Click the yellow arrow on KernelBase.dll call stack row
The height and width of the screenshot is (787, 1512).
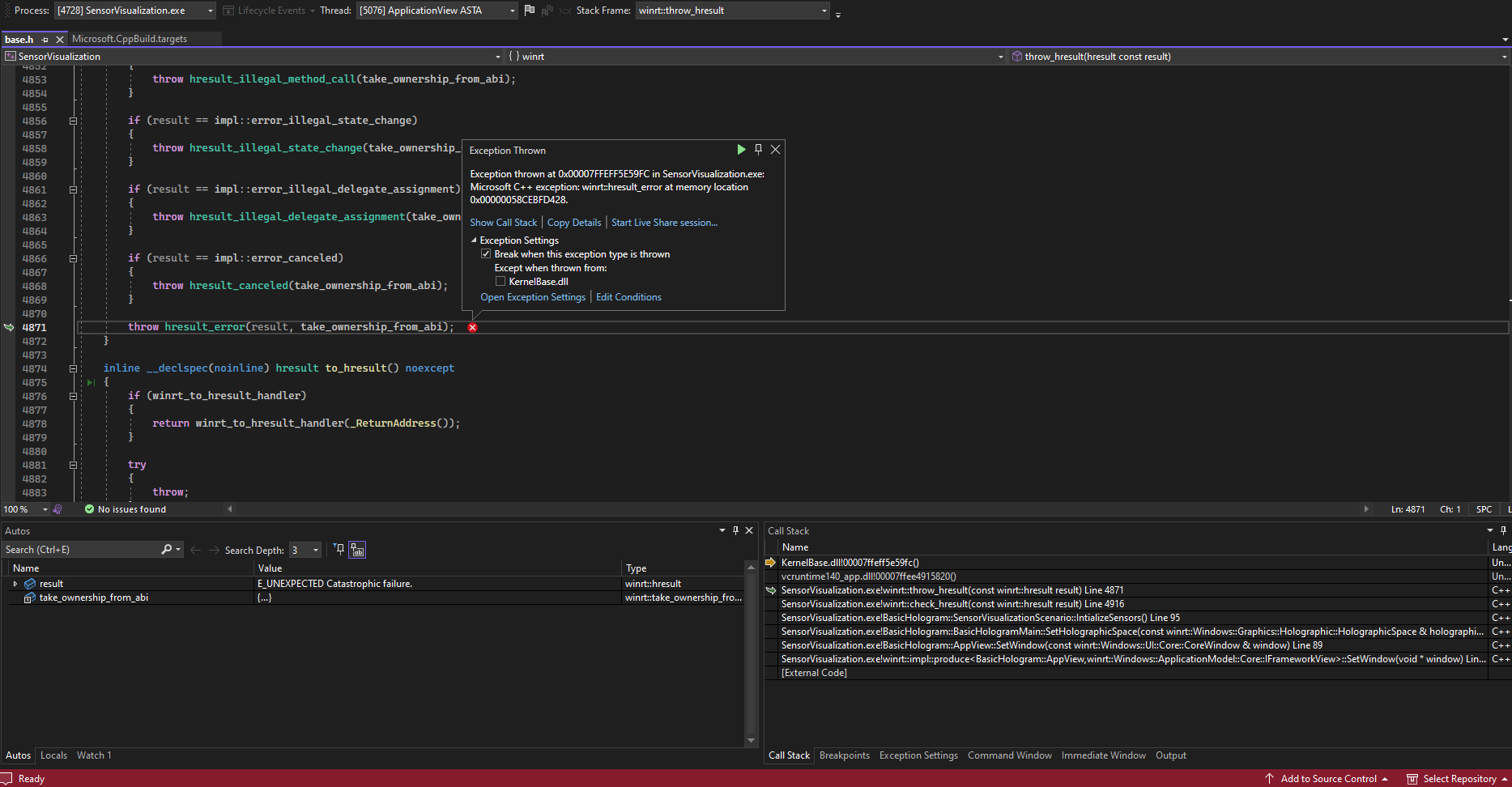(x=770, y=563)
